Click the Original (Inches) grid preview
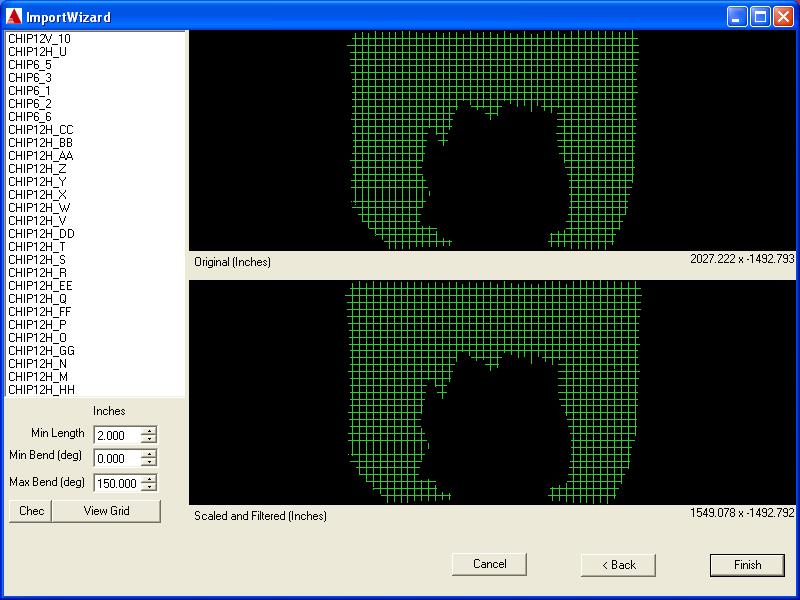Screen dimensions: 800x600 492,140
